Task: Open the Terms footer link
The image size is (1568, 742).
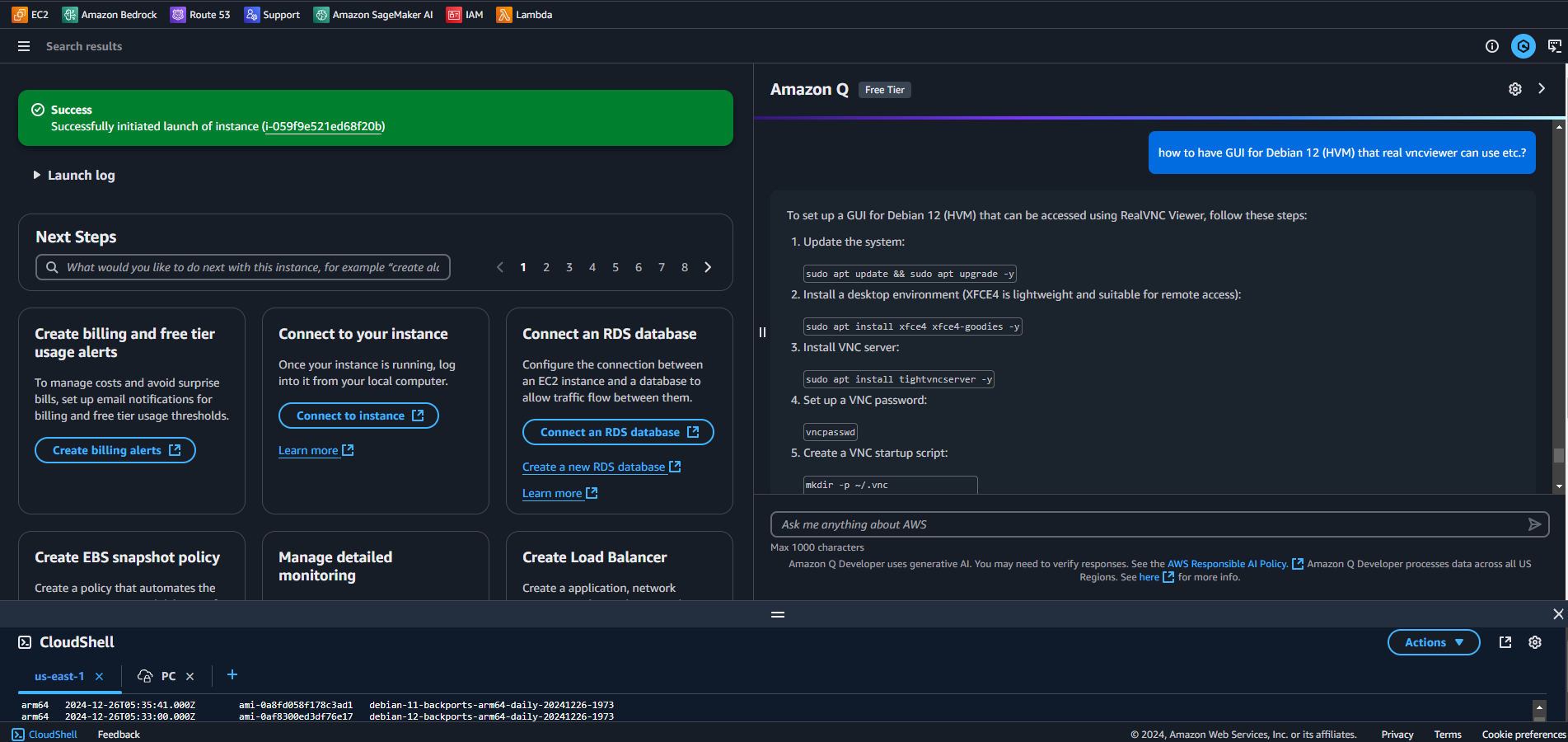Action: coord(1448,735)
